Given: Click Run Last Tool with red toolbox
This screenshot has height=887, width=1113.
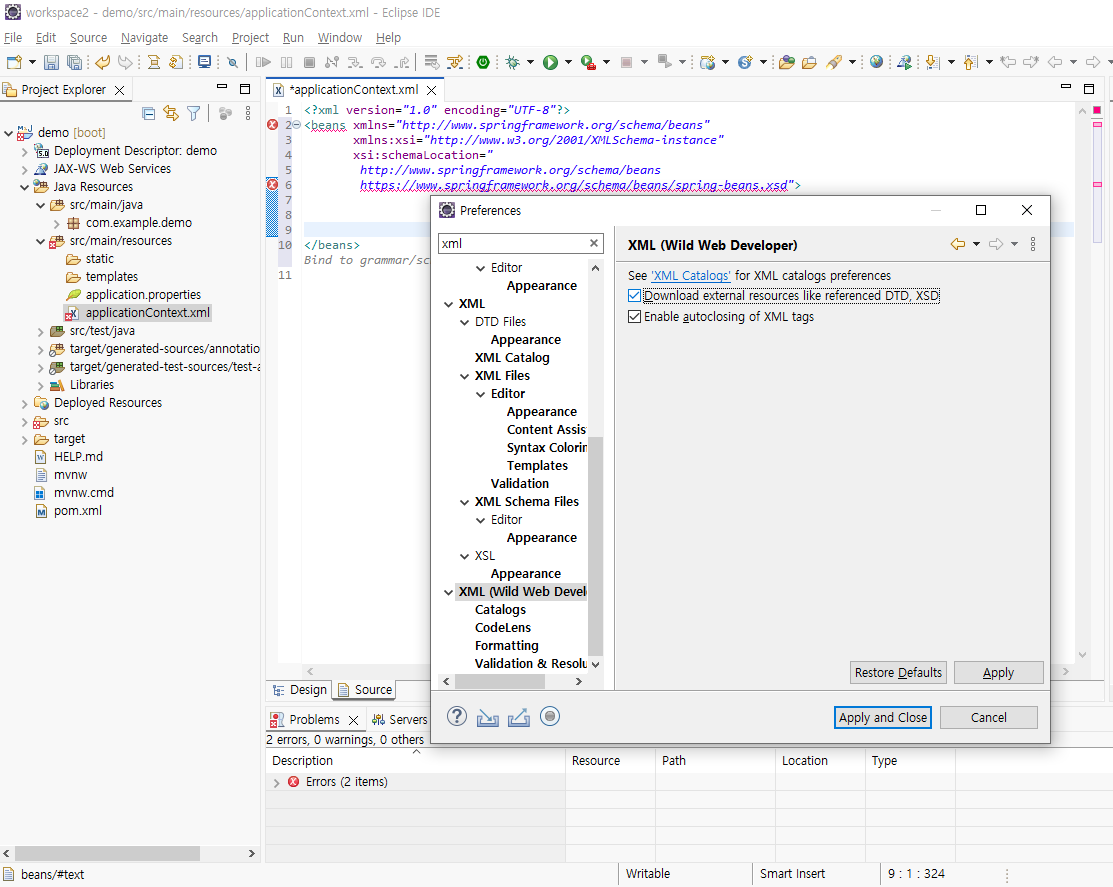Looking at the screenshot, I should (x=588, y=62).
